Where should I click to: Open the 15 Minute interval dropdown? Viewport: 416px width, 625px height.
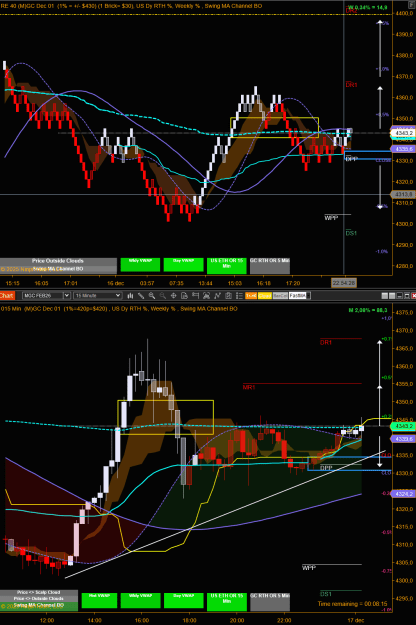pos(98,295)
